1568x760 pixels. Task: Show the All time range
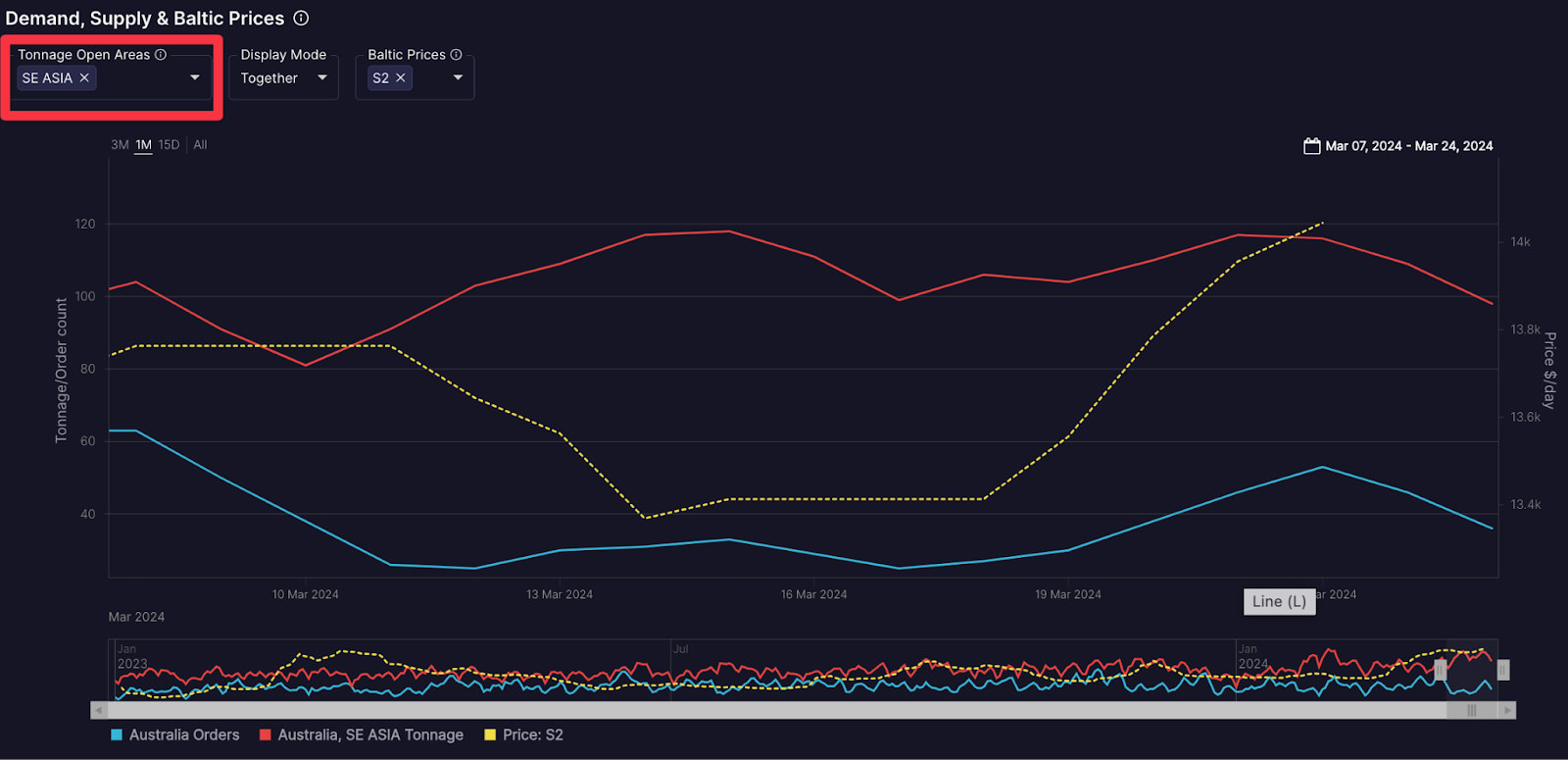(200, 145)
